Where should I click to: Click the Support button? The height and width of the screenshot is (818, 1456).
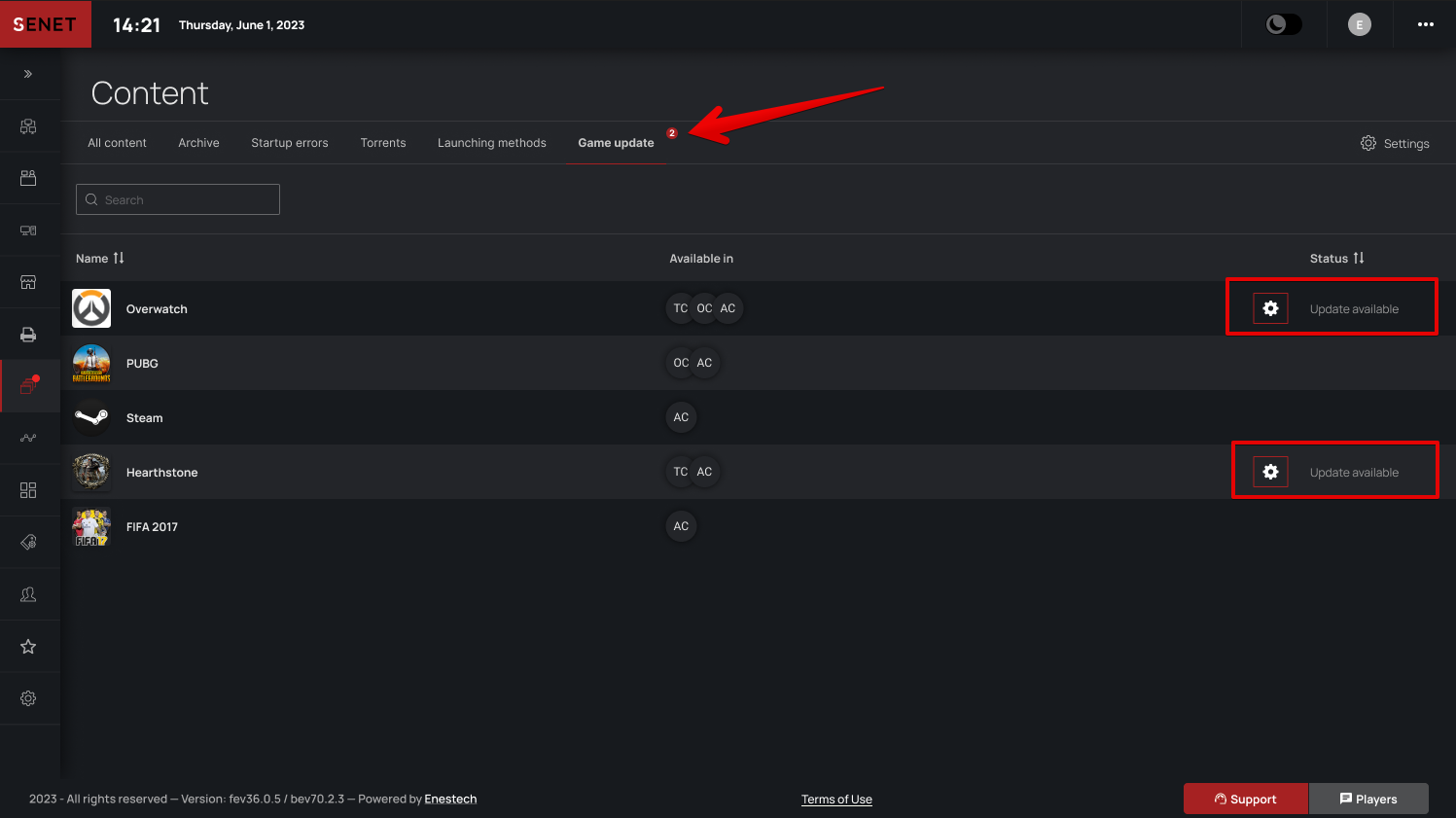point(1245,799)
